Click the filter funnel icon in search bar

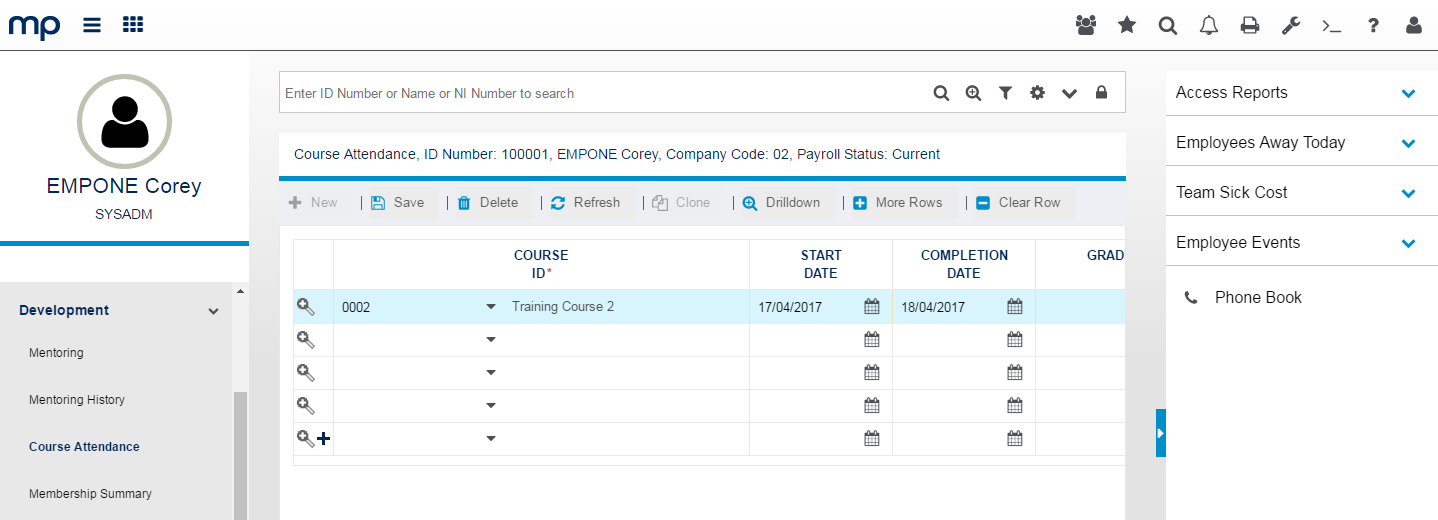pos(1005,93)
